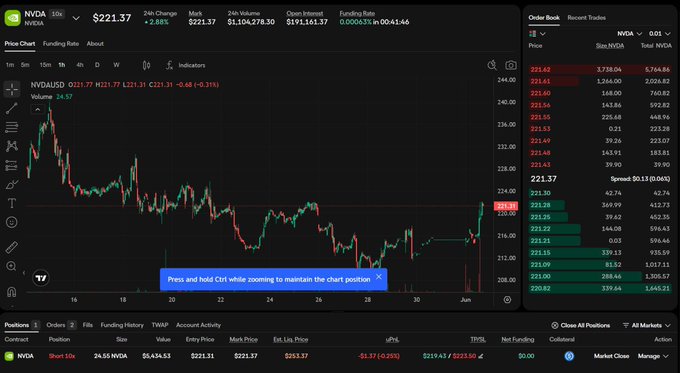The width and height of the screenshot is (680, 373).
Task: Click the quick search icon above chart
Action: point(492,65)
